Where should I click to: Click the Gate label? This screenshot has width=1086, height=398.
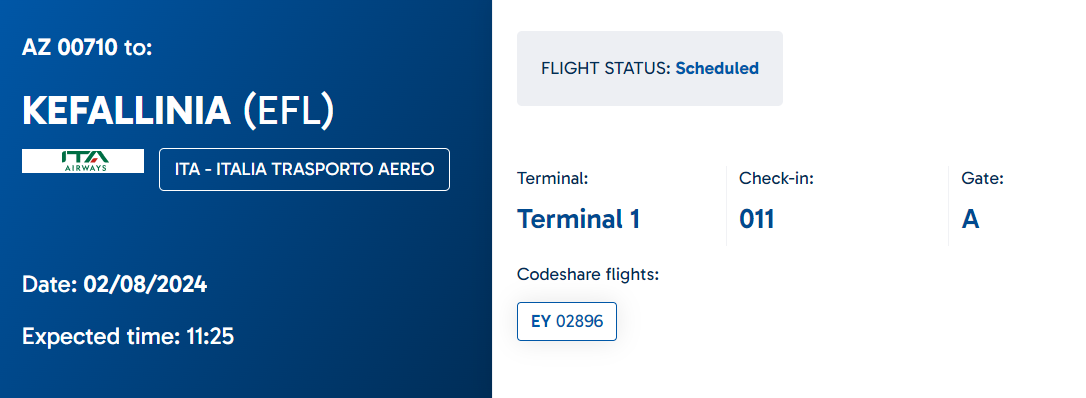[982, 179]
